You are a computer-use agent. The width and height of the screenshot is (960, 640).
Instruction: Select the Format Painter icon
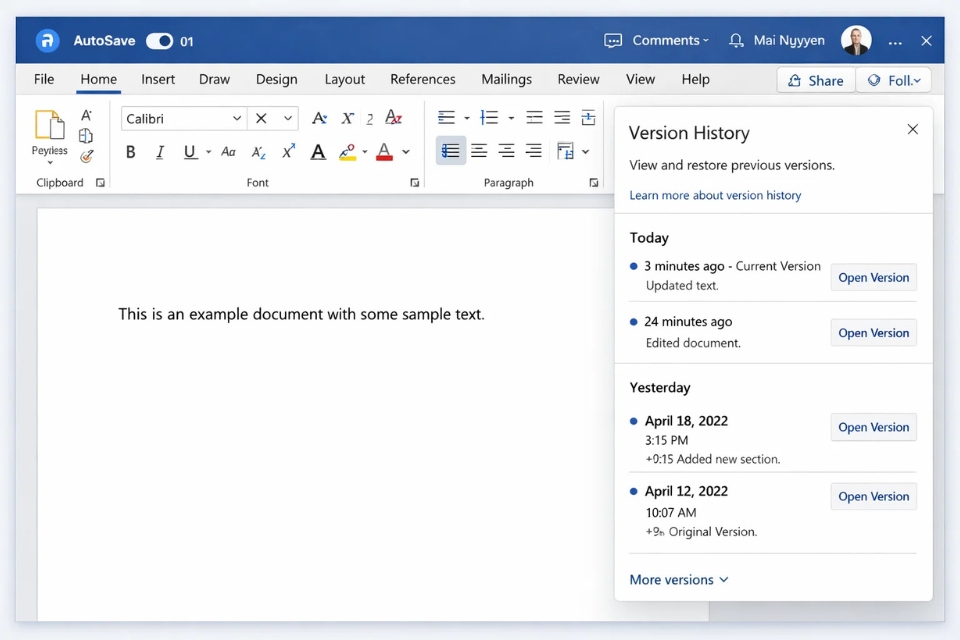pos(87,154)
